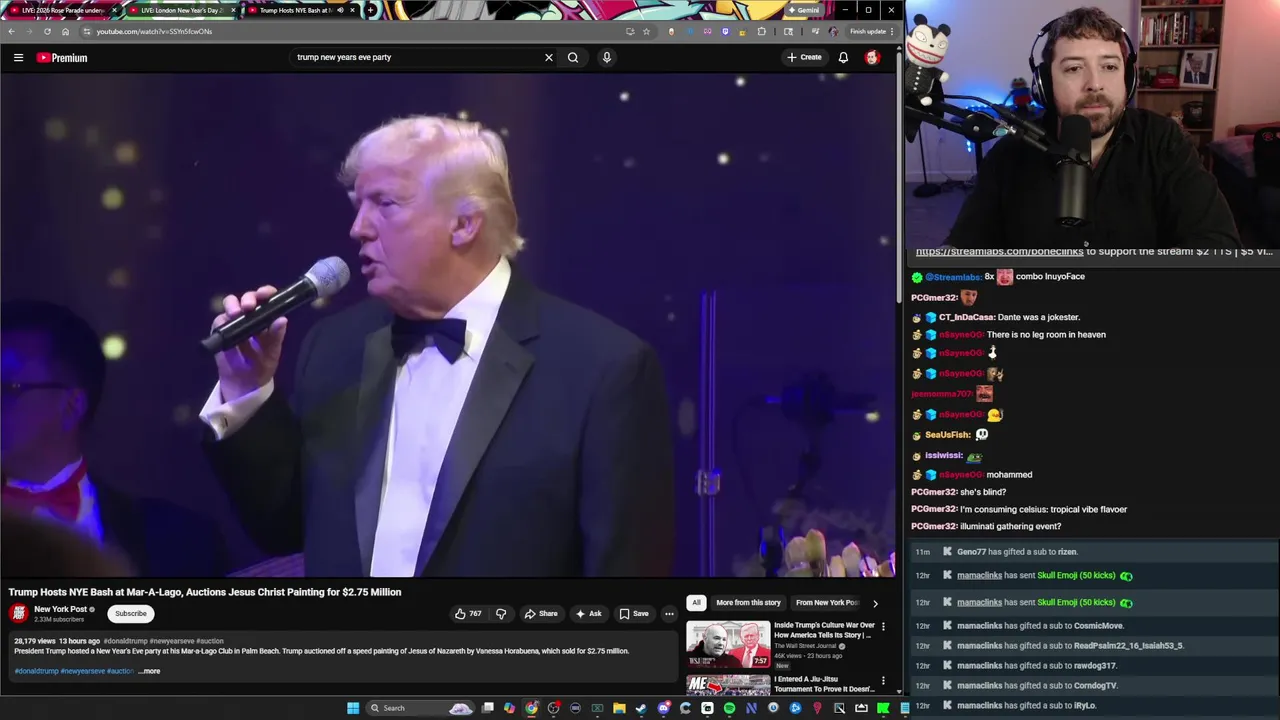The width and height of the screenshot is (1280, 720).
Task: Click the Finish update browser button
Action: coord(870,31)
